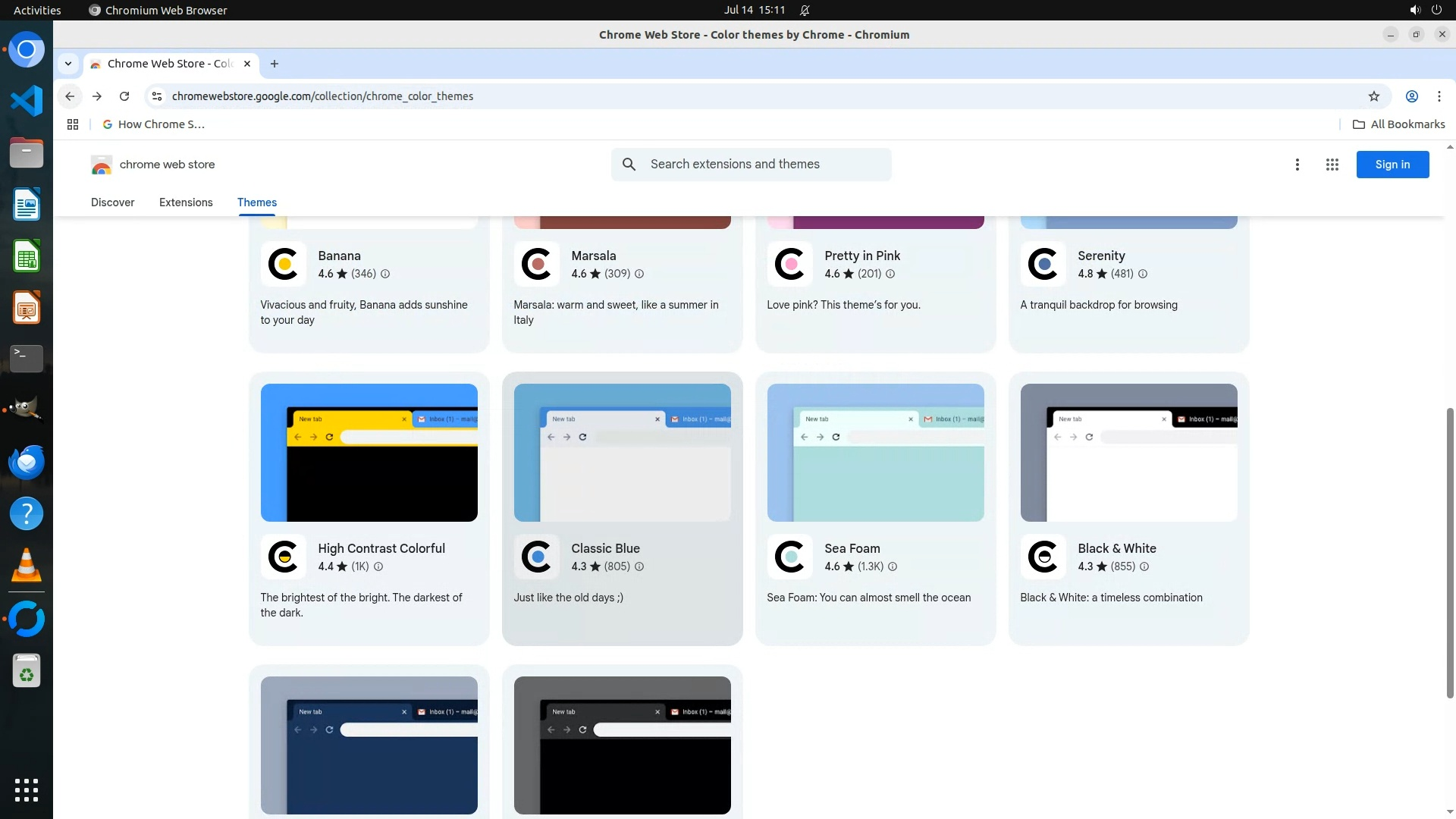Image resolution: width=1456 pixels, height=819 pixels.
Task: Go back to the previous page
Action: click(x=70, y=96)
